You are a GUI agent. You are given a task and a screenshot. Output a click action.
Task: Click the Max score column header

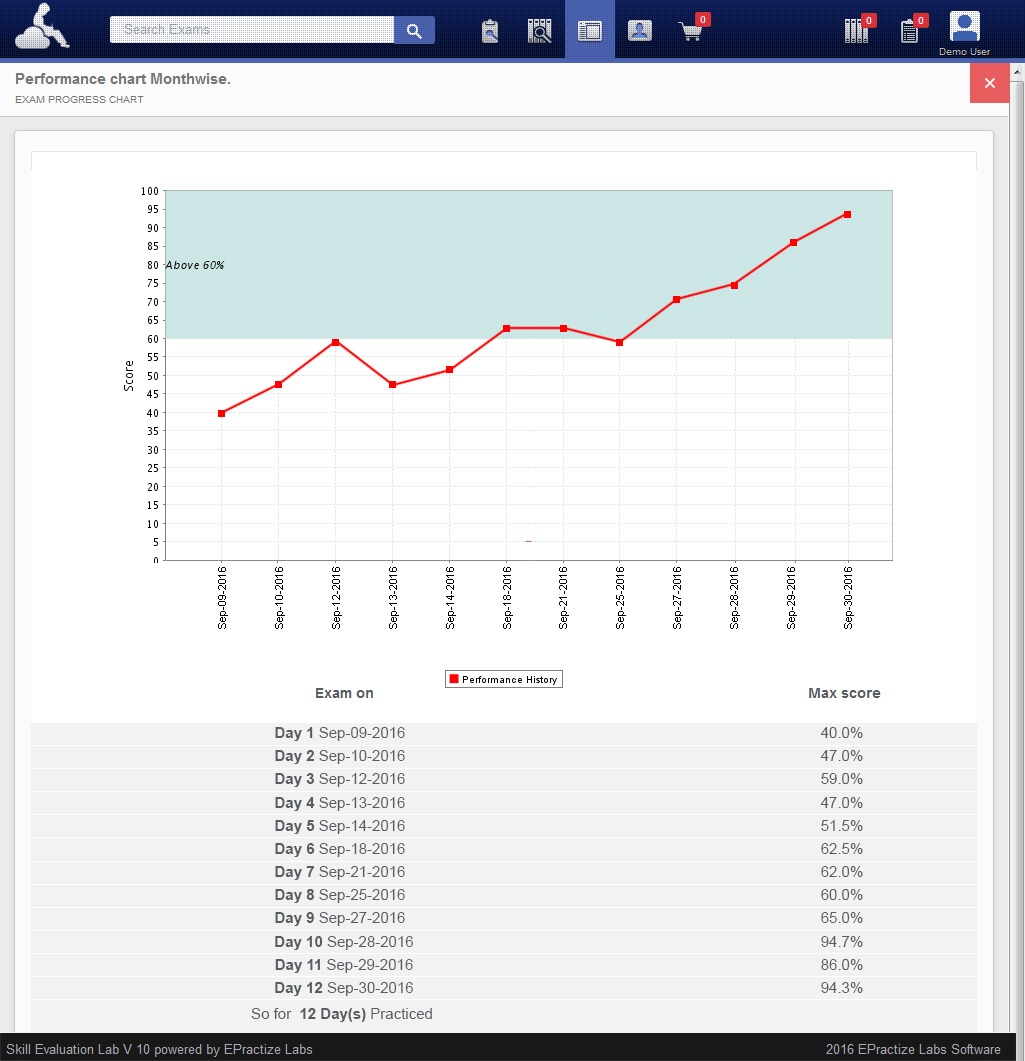(844, 693)
